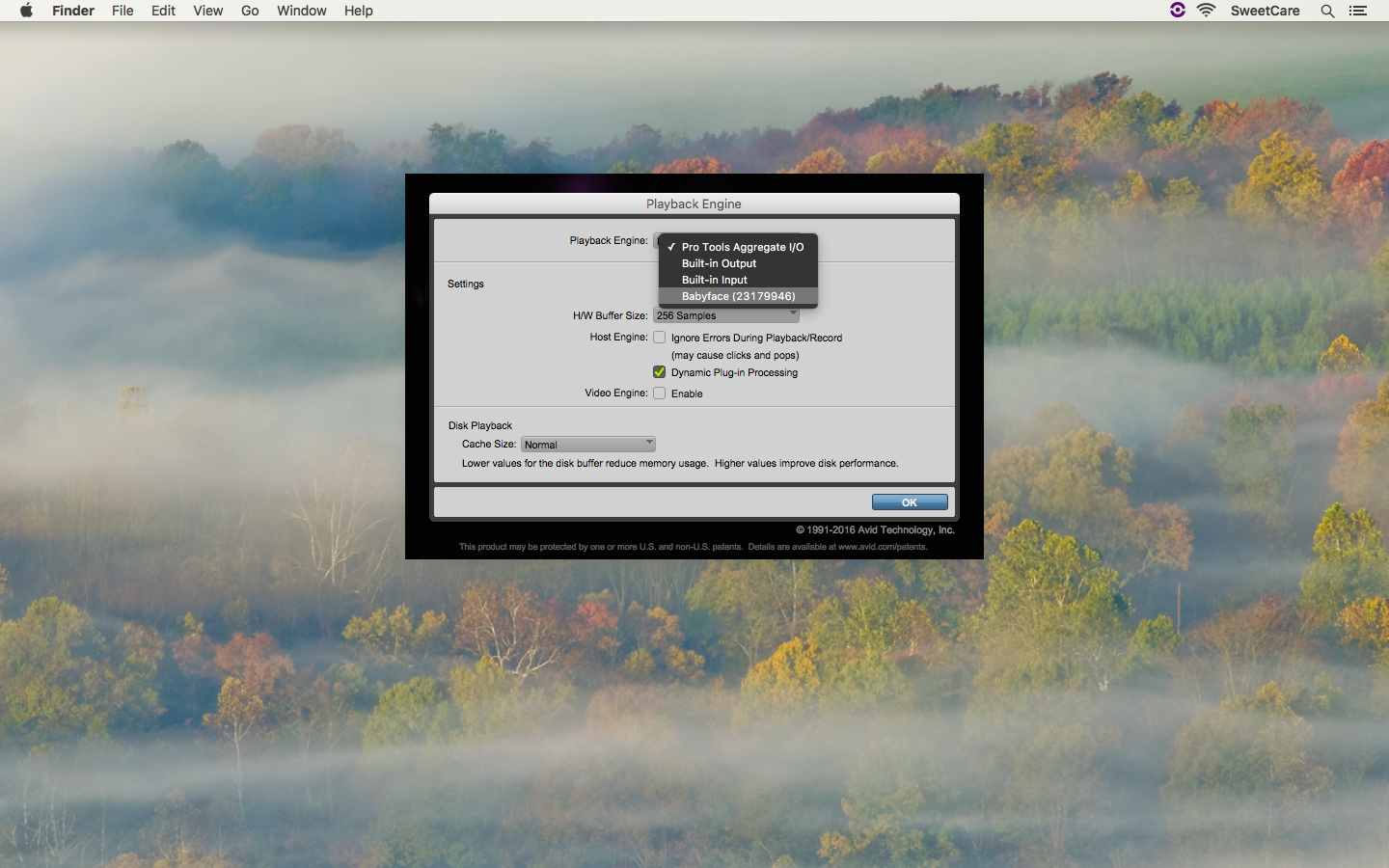Click SweetCare in the menu bar
Screen dimensions: 1389x868
(x=1265, y=11)
